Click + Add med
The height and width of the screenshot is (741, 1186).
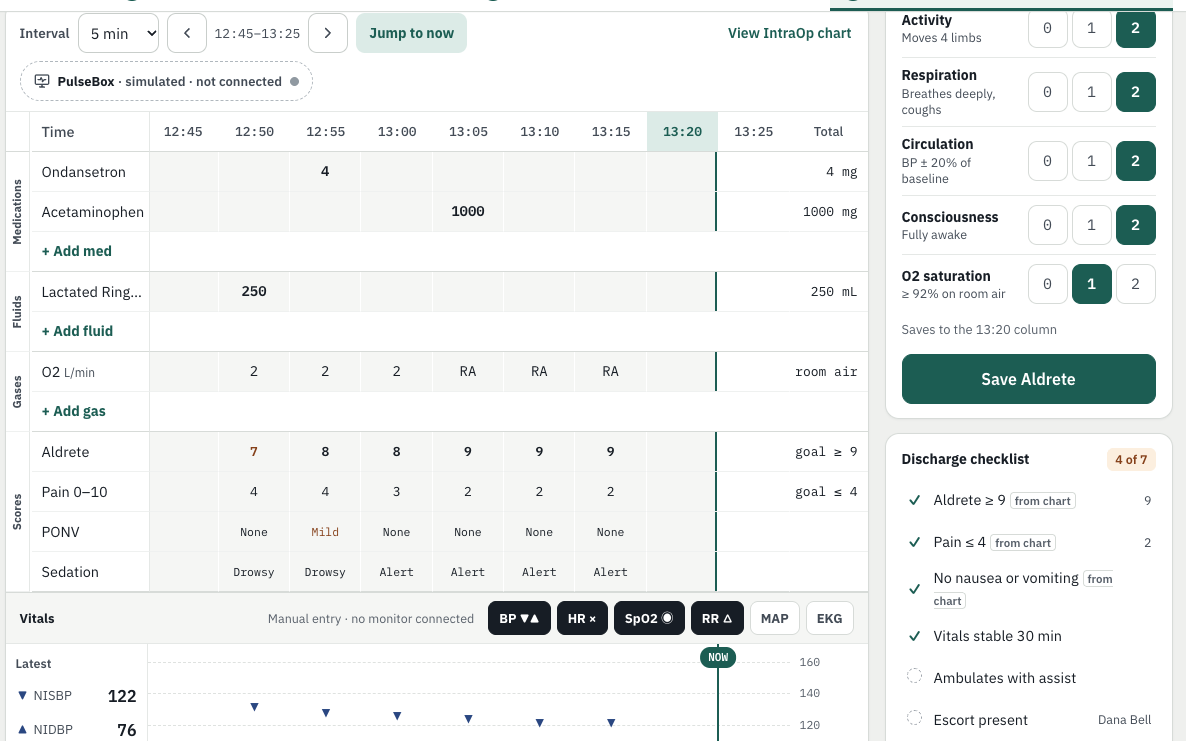coord(76,251)
